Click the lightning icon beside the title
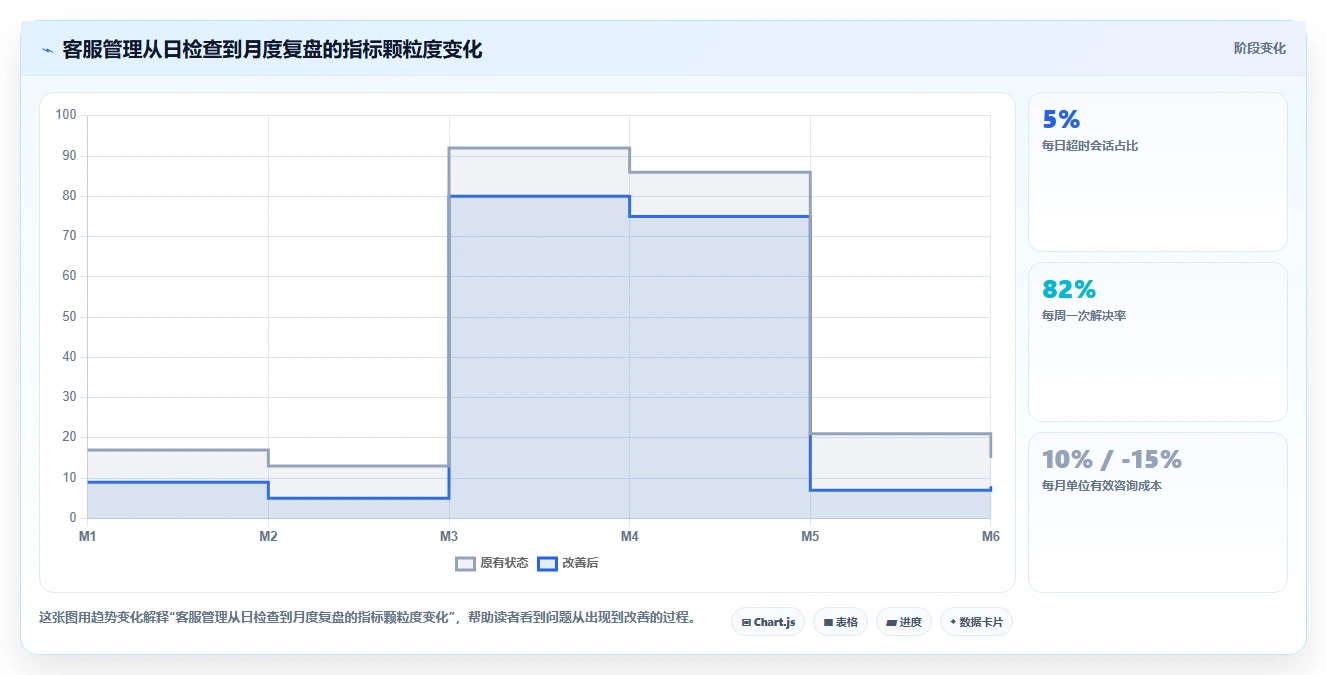Image resolution: width=1327 pixels, height=675 pixels. pos(47,49)
